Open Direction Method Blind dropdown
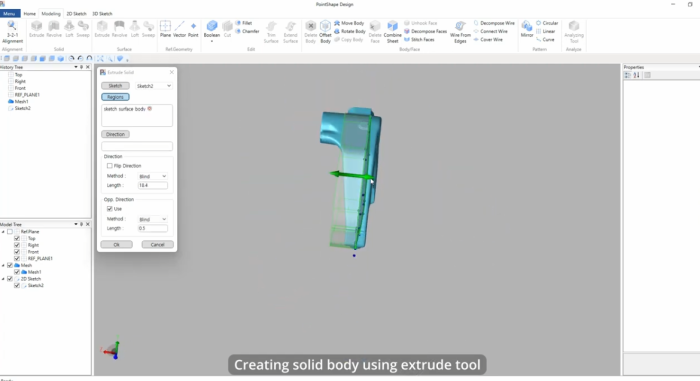 153,176
